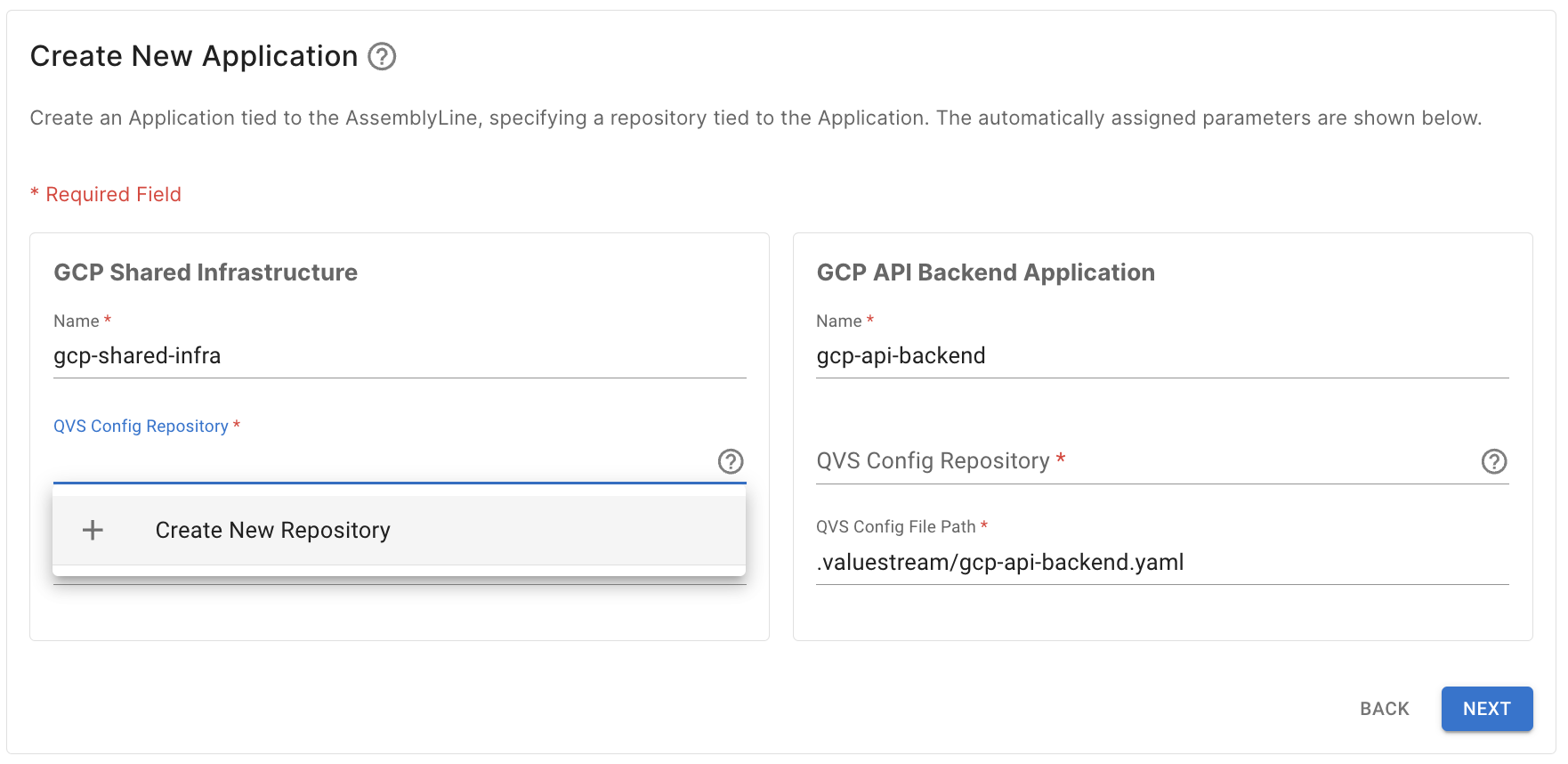Open help for API Backend QVS Config Repository
Image resolution: width=1568 pixels, height=764 pixels.
point(1493,461)
